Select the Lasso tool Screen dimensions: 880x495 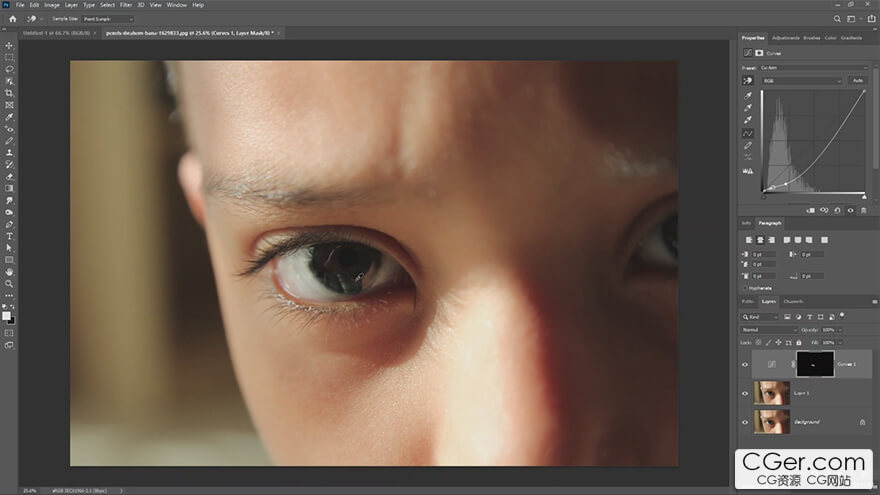tap(9, 69)
